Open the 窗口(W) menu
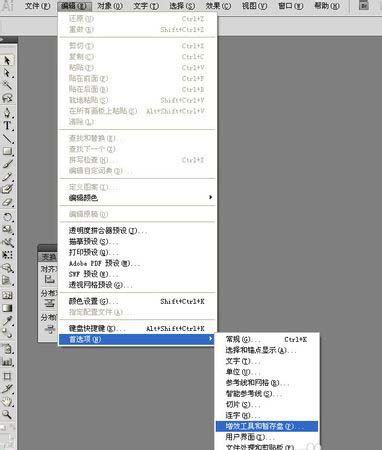Screen dimensions: 382x450 coord(291,6)
